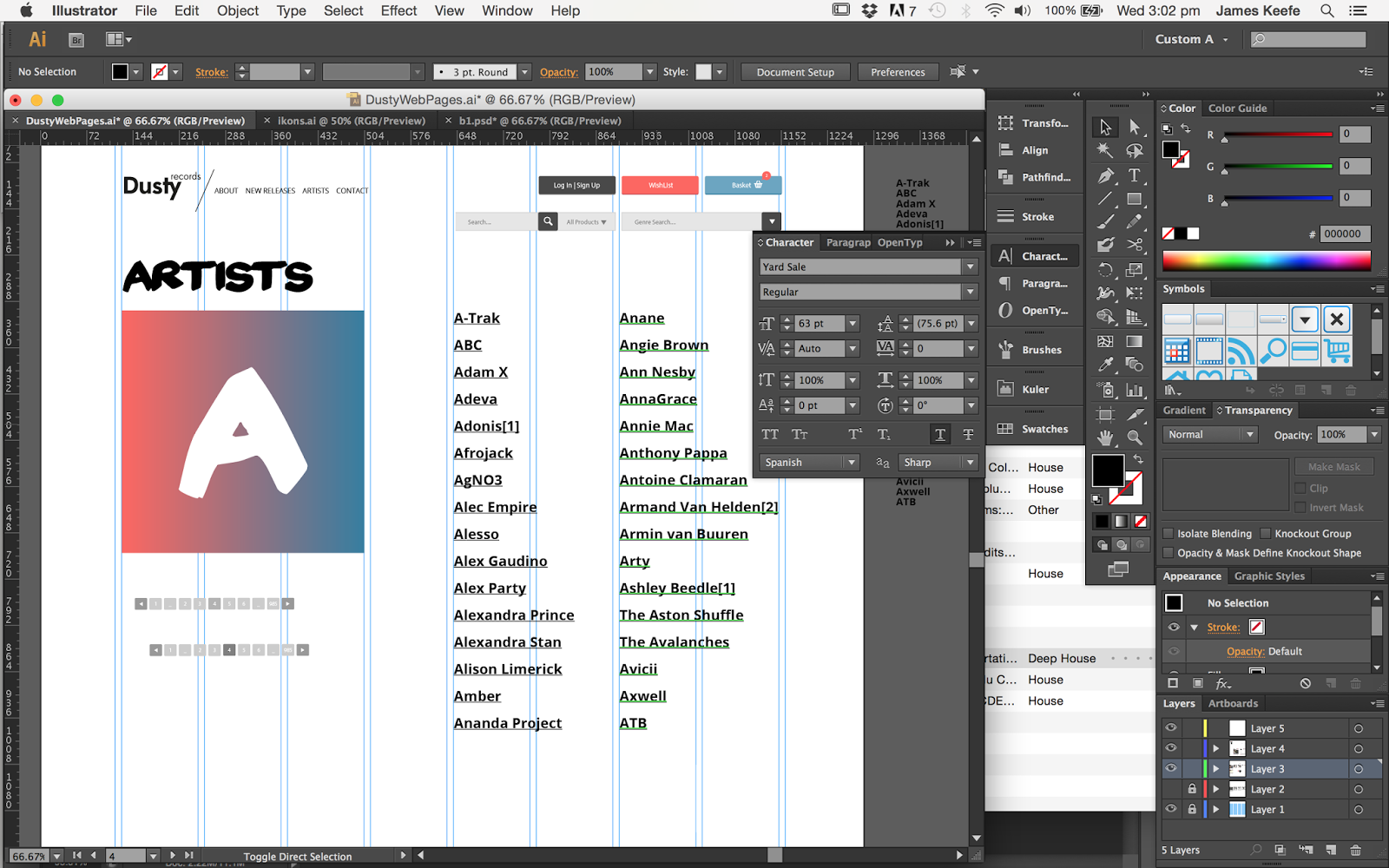Select the Pencil tool
The image size is (1389, 868).
pyautogui.click(x=1135, y=222)
